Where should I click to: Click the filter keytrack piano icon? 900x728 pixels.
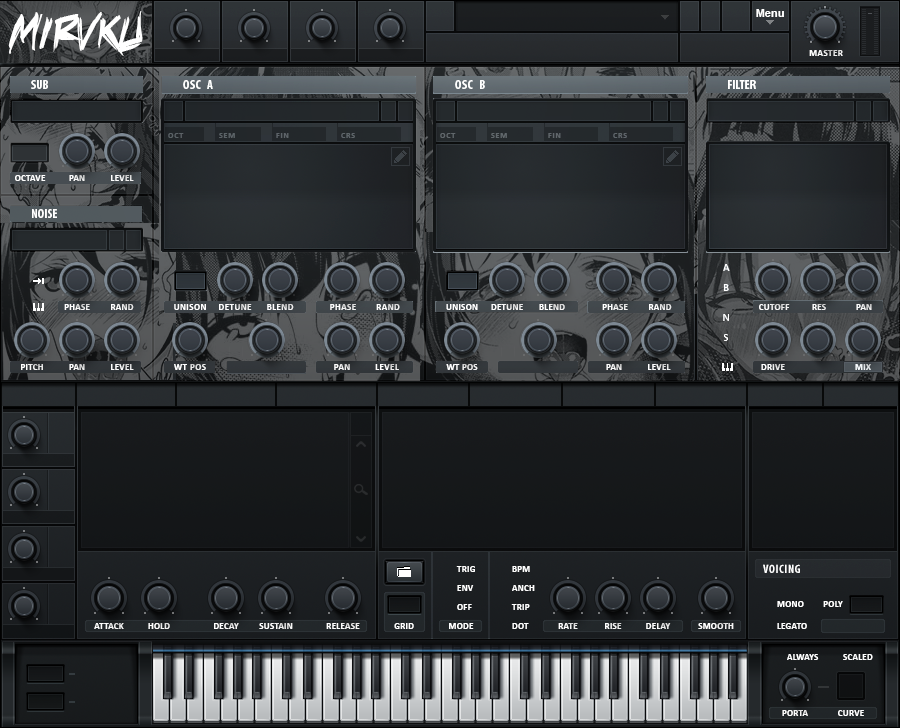(727, 367)
